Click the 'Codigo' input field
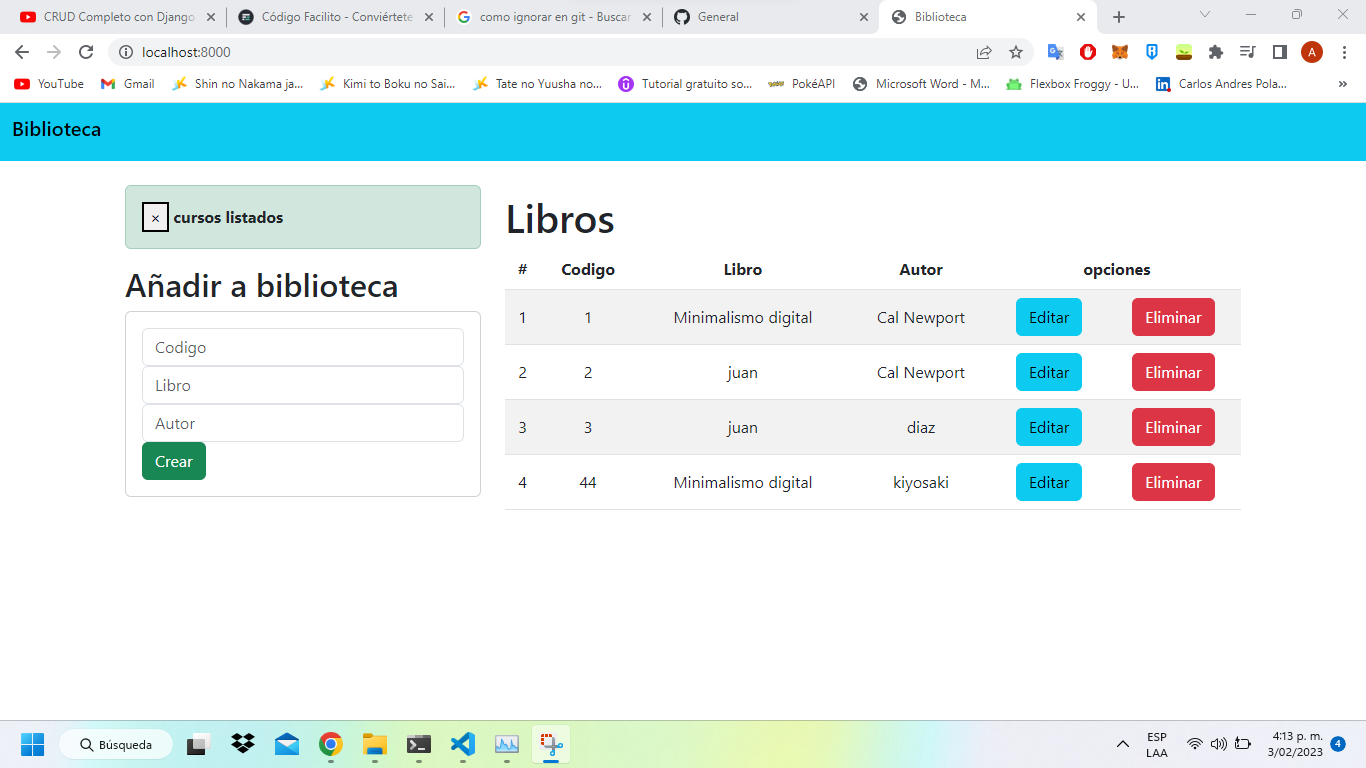The image size is (1366, 768). pyautogui.click(x=303, y=347)
